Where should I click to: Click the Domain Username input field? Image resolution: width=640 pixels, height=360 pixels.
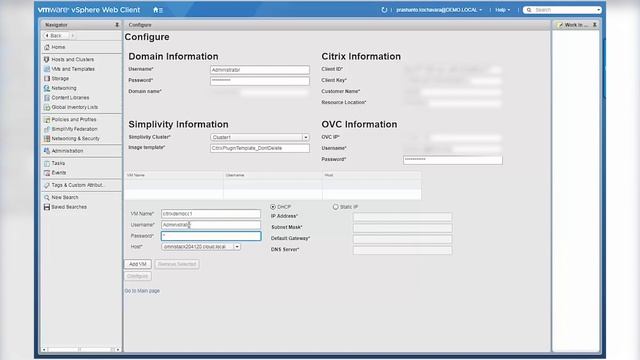click(x=260, y=70)
